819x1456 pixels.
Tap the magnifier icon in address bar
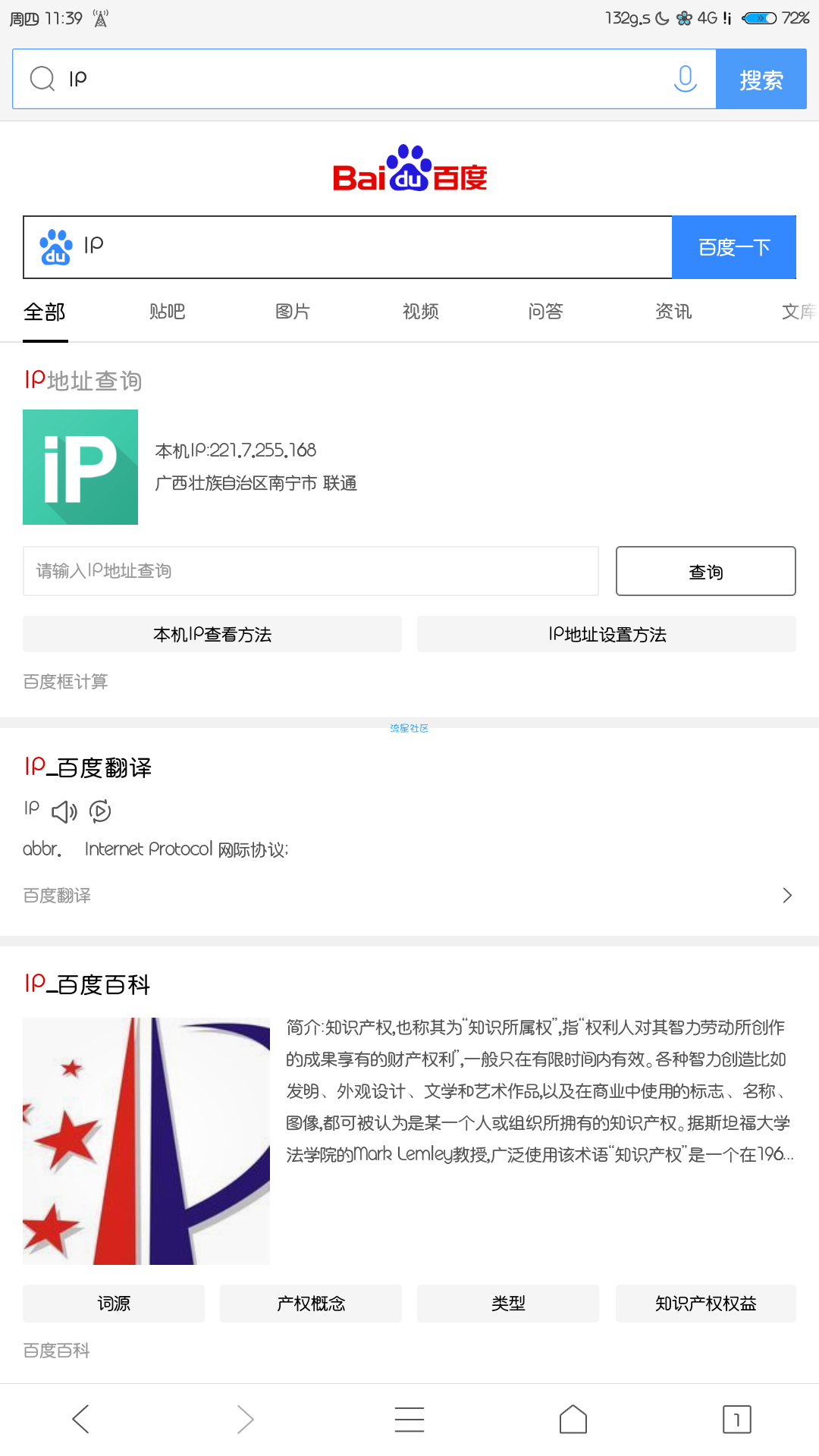point(42,78)
